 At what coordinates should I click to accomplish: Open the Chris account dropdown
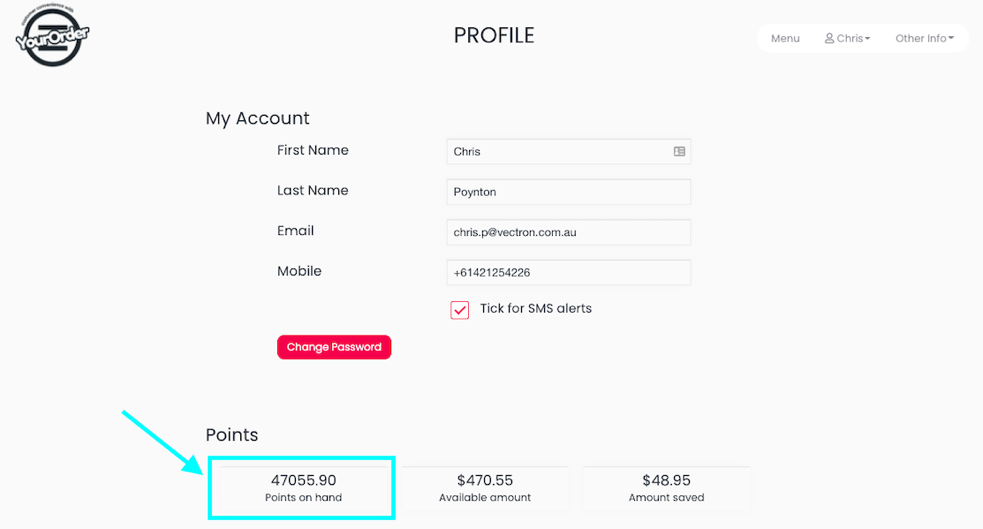coord(847,38)
